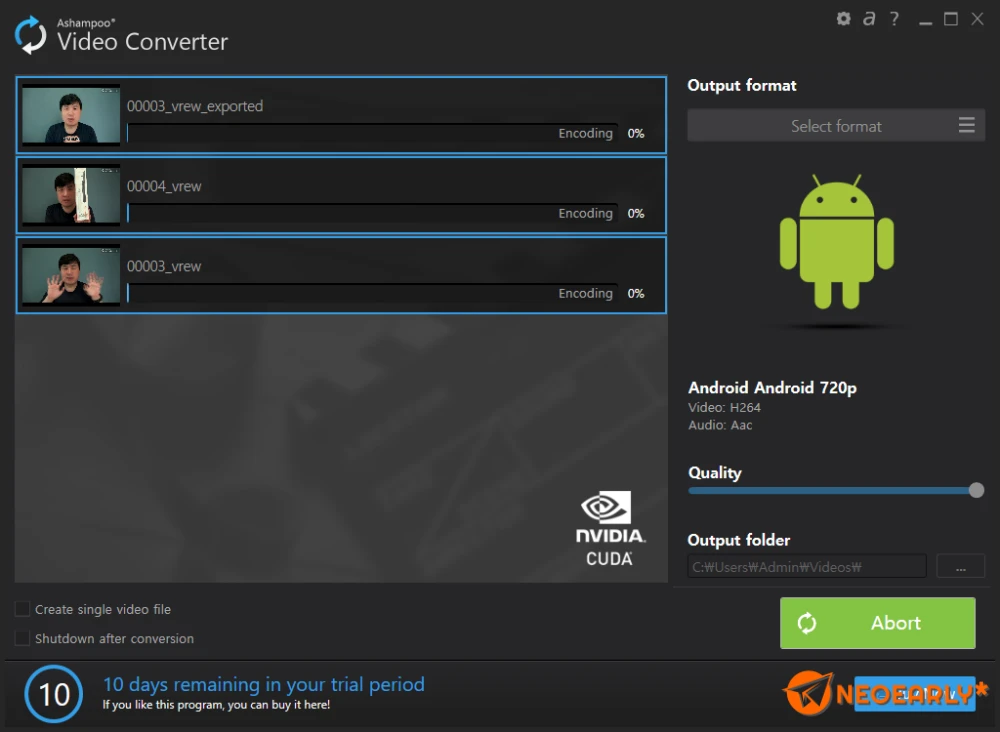Click the 00003_vrew_exported encoding progress bar

coord(372,133)
